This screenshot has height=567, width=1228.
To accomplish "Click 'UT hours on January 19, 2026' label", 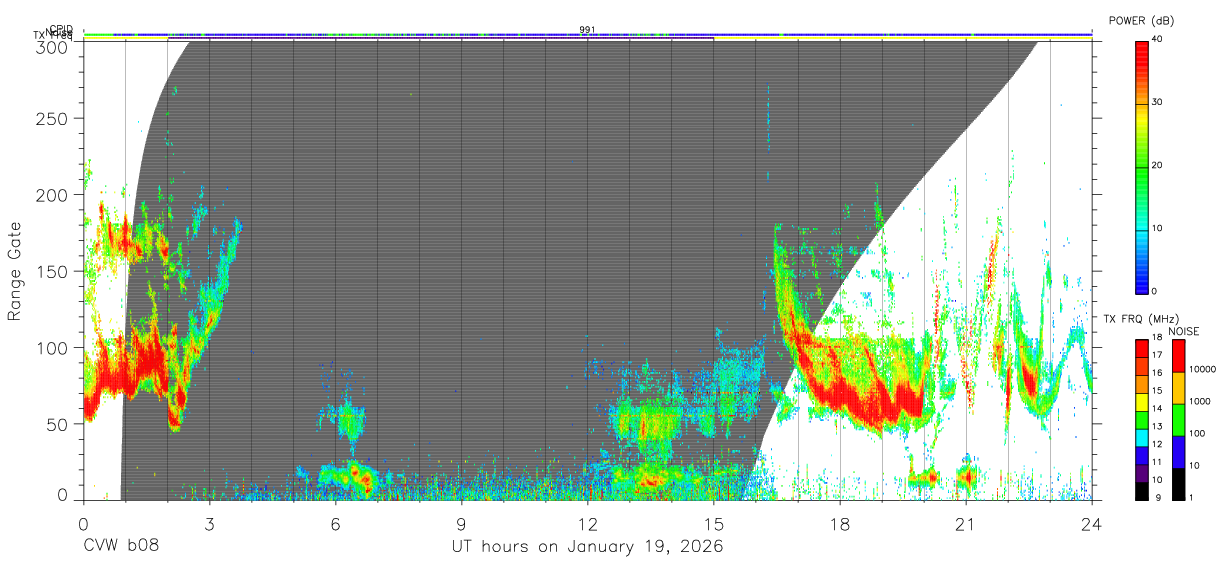I will [x=587, y=547].
